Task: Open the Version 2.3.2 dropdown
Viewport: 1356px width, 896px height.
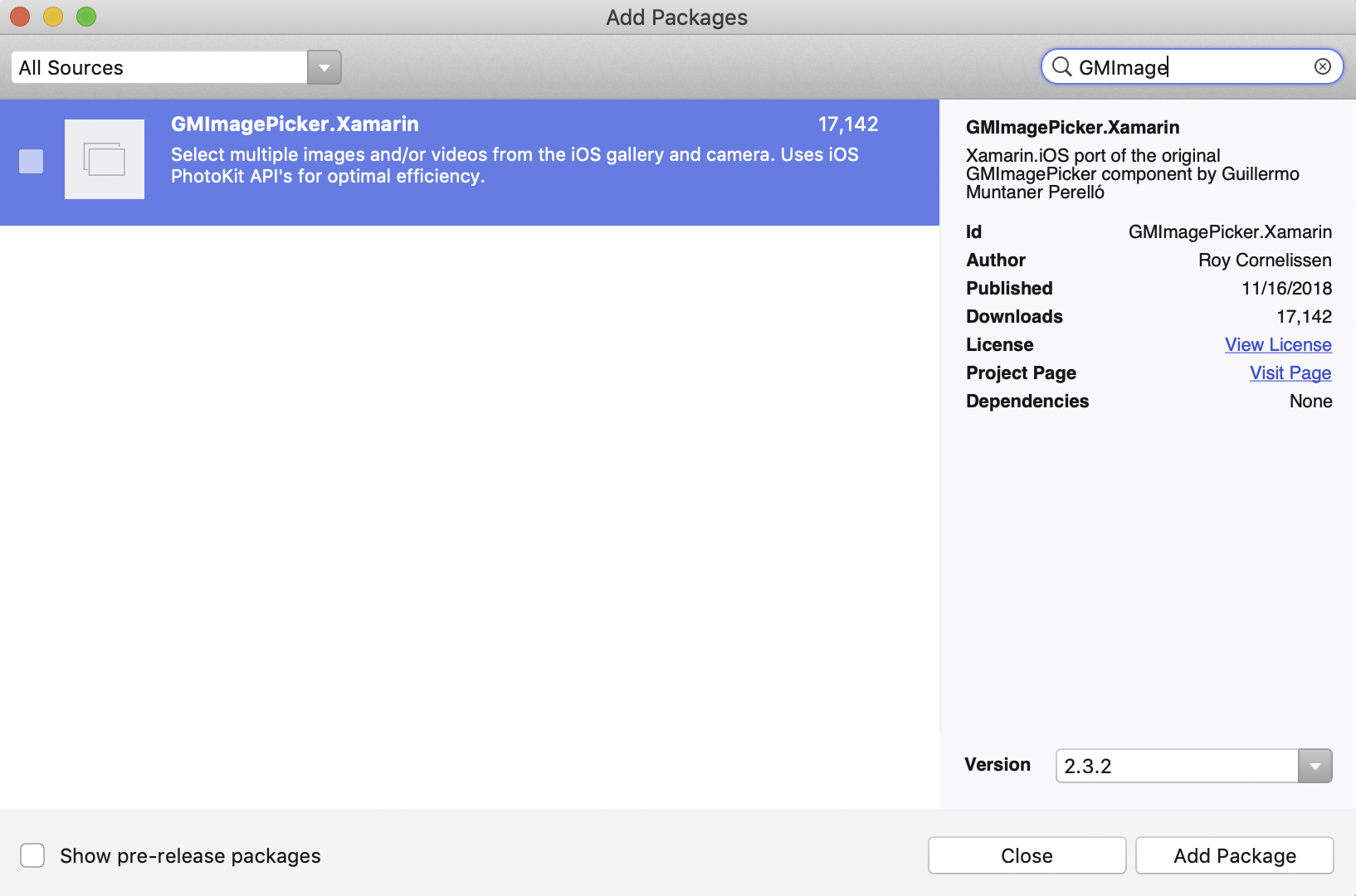Action: (1315, 766)
